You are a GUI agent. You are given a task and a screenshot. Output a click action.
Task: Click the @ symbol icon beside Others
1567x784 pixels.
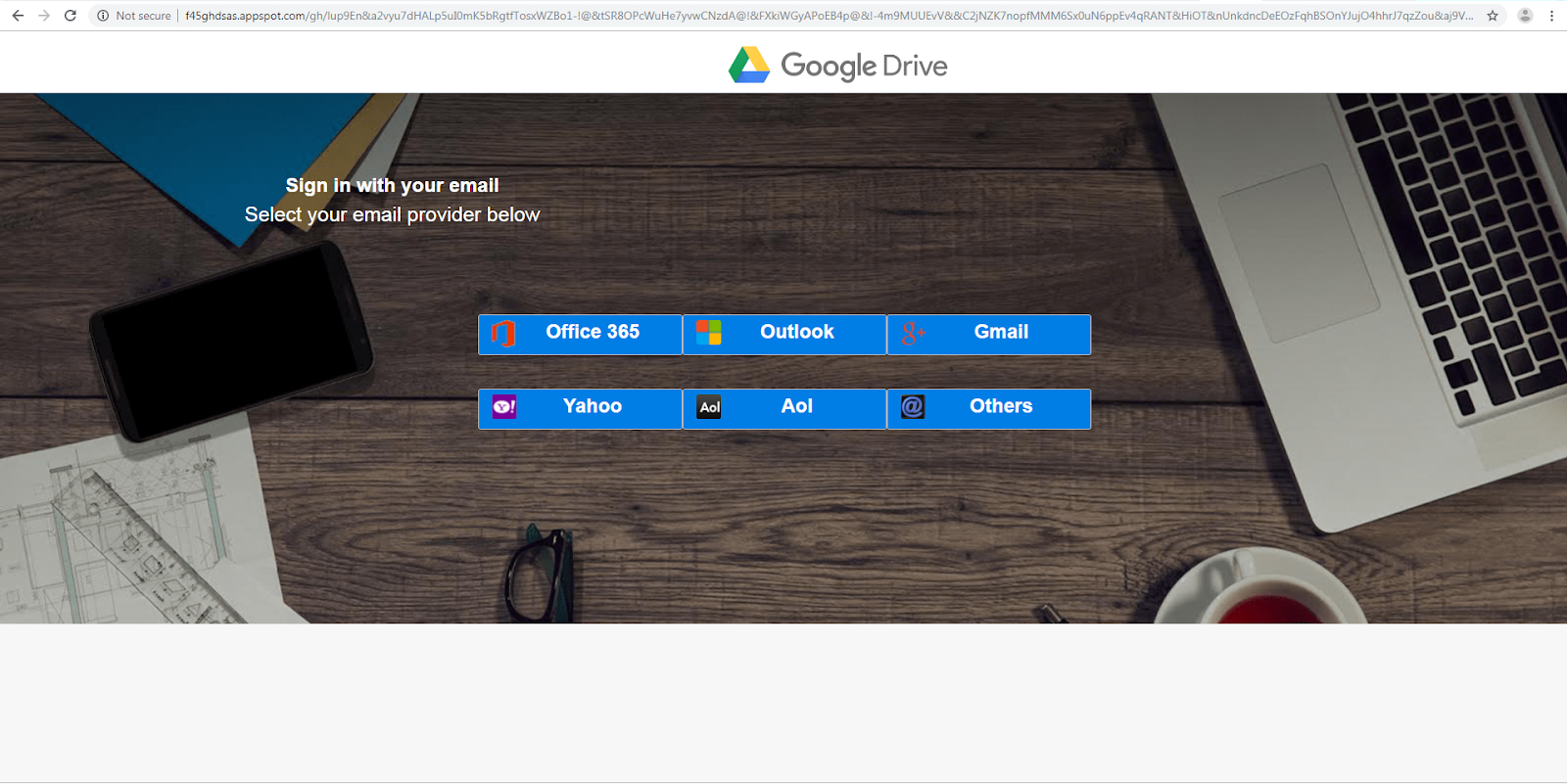(913, 407)
